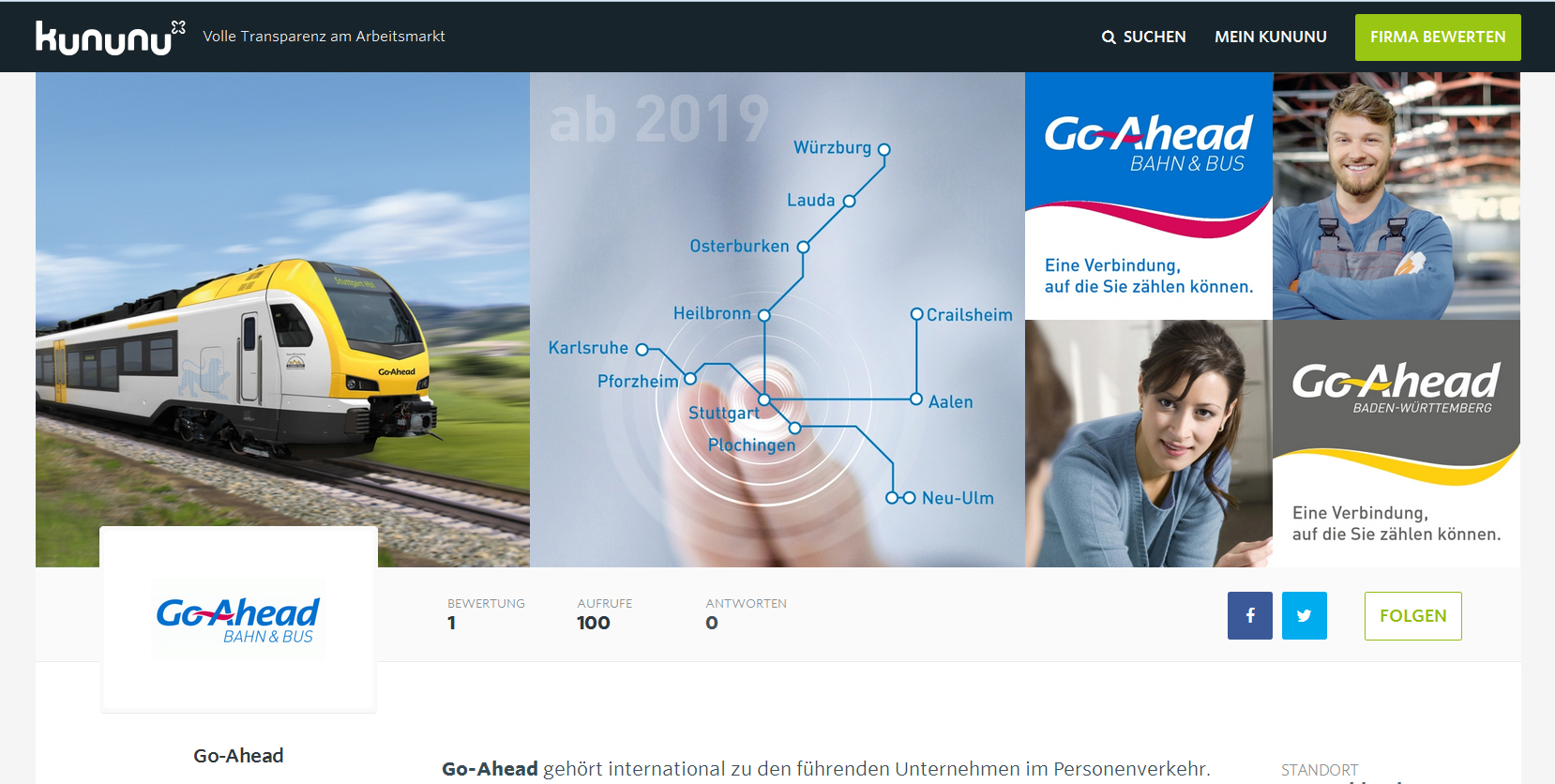Click FIRMA BEWERTEN button
This screenshot has height=784, width=1555.
1438,38
